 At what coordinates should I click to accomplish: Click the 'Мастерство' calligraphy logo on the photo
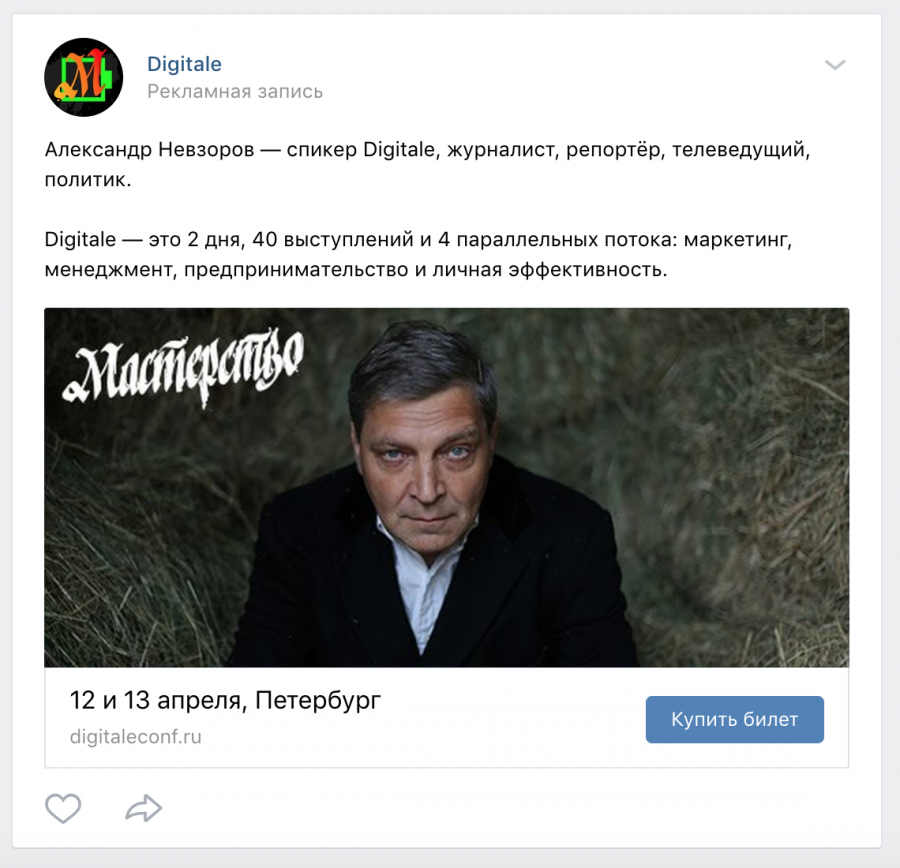(x=183, y=367)
